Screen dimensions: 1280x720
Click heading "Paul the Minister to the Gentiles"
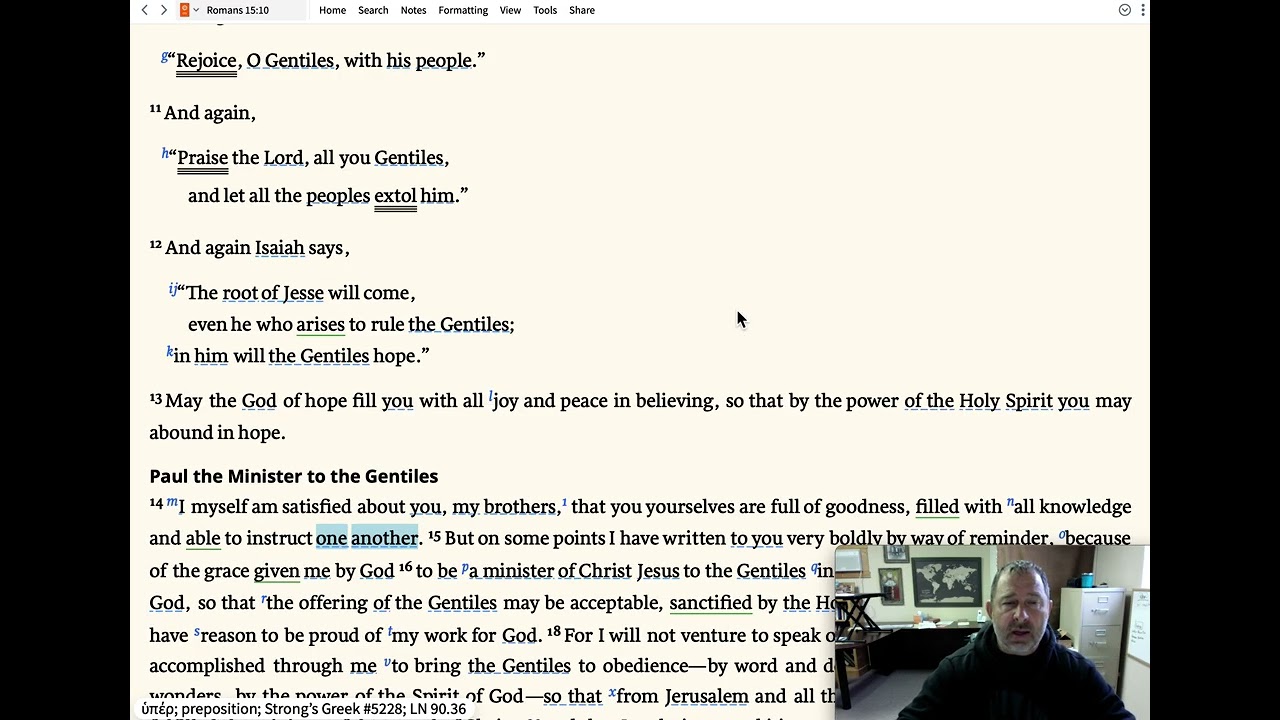pyautogui.click(x=294, y=476)
